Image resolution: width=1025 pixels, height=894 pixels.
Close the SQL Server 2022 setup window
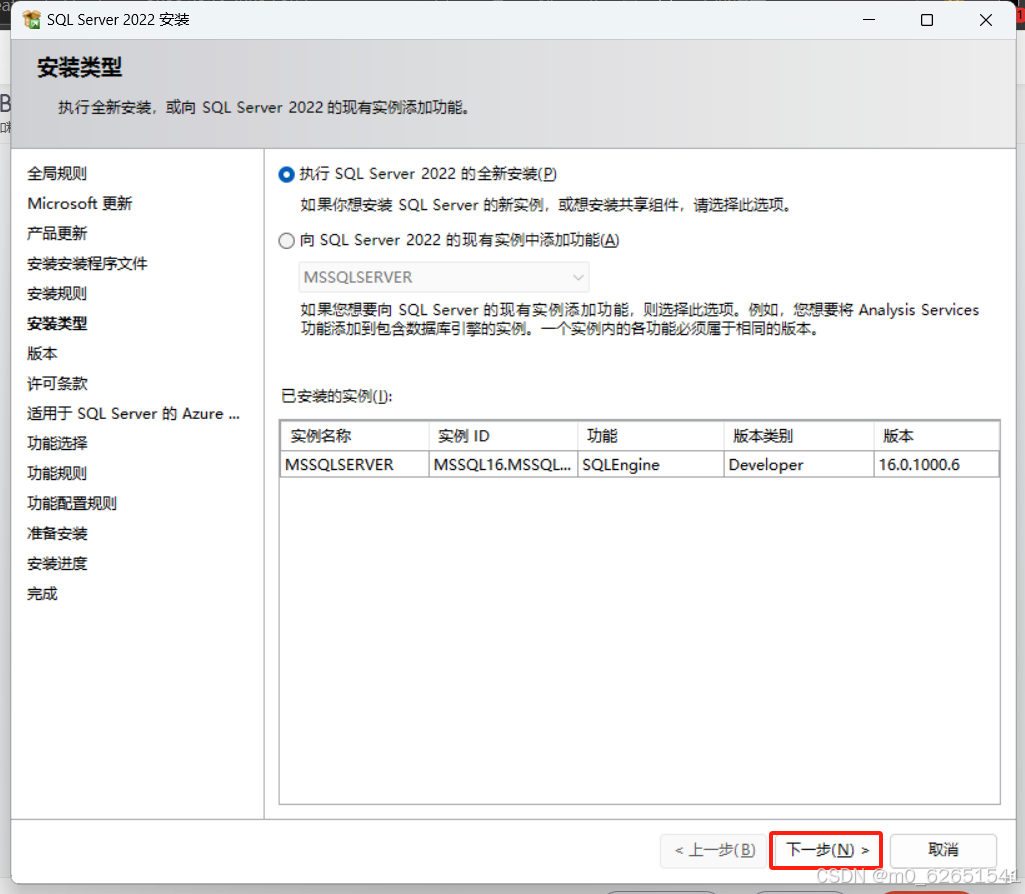pos(986,20)
